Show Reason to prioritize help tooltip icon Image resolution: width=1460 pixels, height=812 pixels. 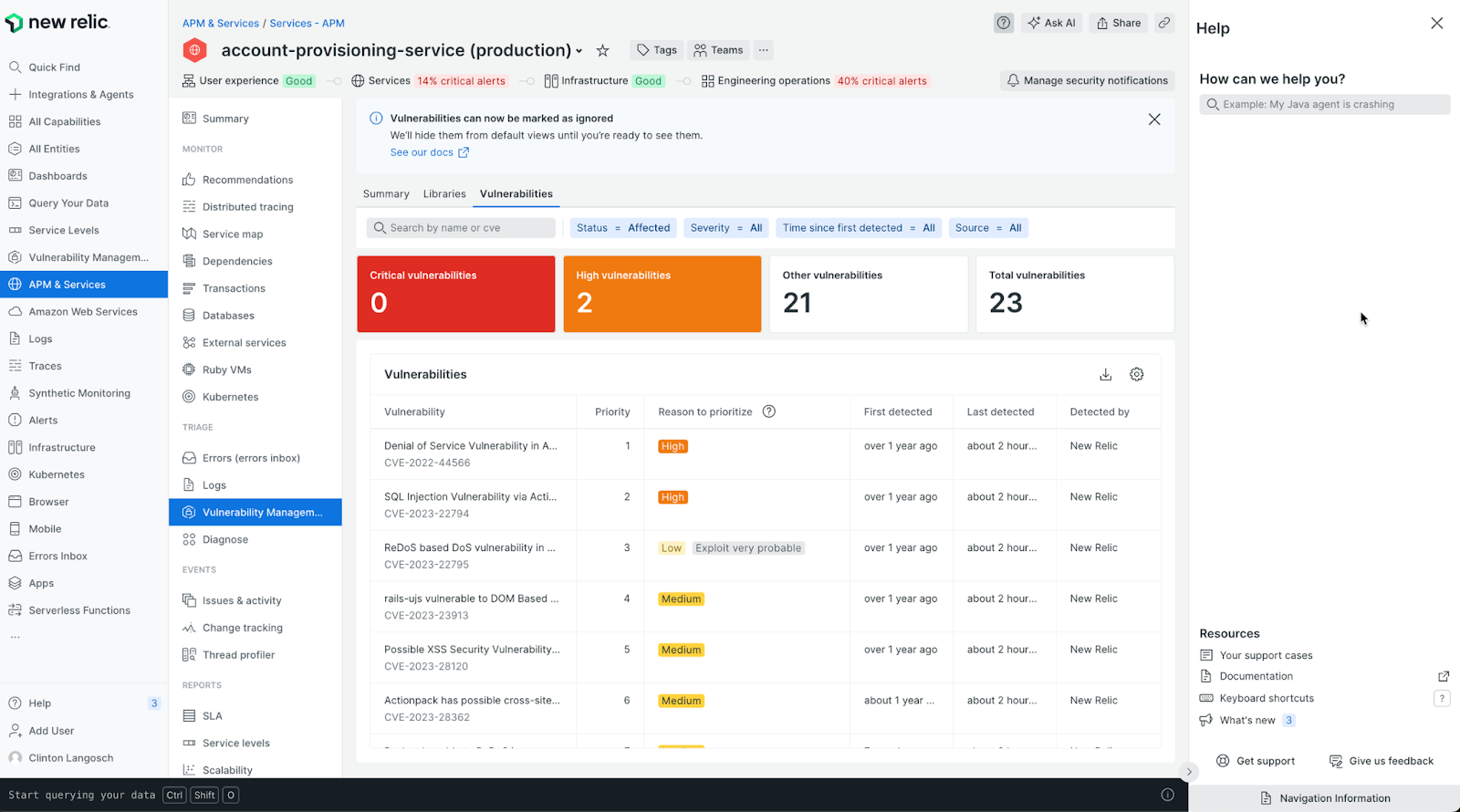[769, 411]
